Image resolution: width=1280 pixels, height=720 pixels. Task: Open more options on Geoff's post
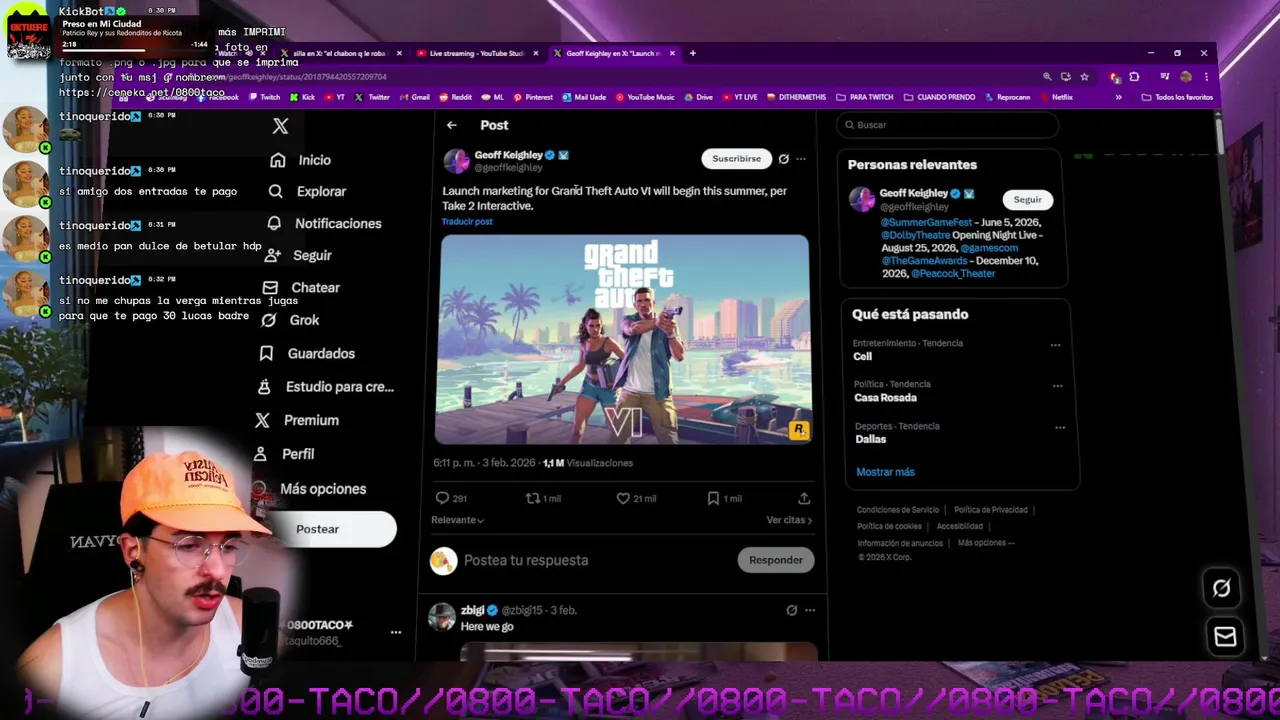(x=800, y=158)
